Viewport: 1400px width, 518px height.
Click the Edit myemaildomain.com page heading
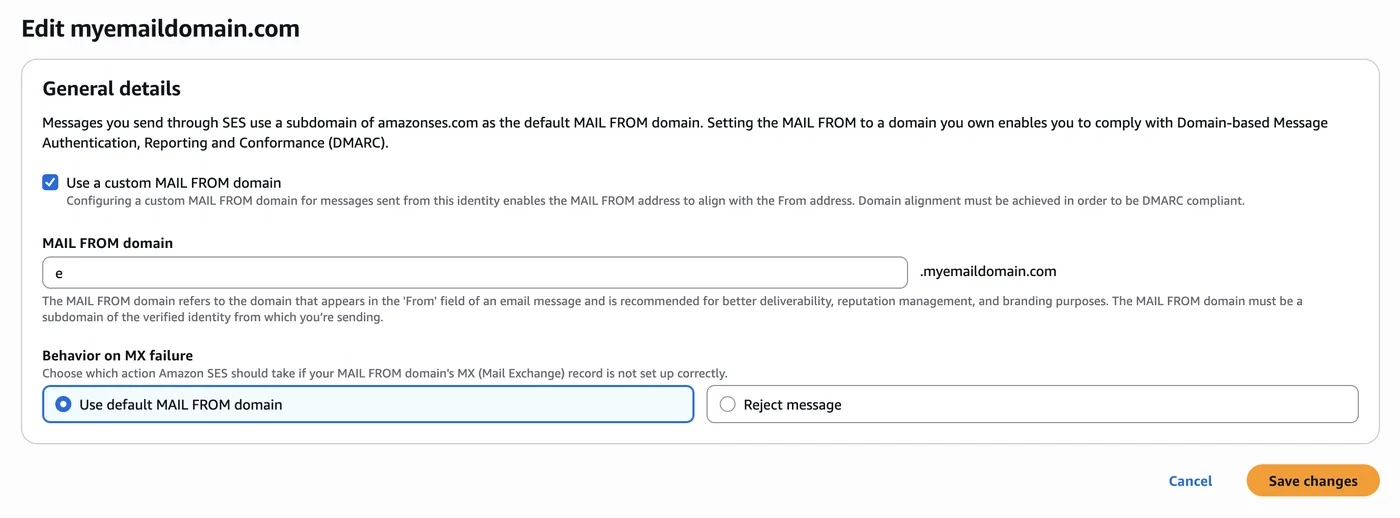tap(161, 28)
